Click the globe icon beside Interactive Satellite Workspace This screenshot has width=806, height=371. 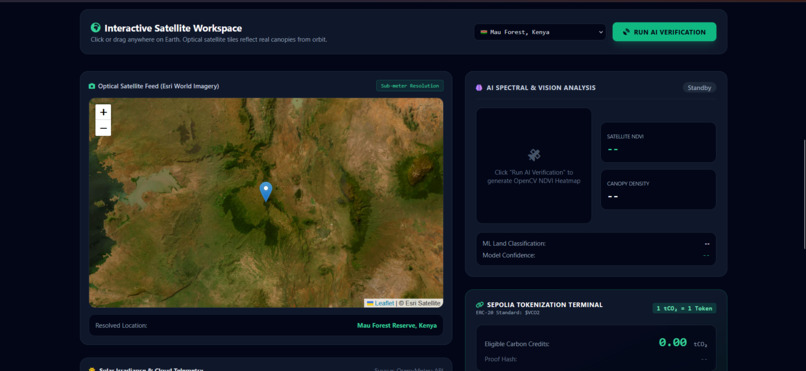point(95,28)
